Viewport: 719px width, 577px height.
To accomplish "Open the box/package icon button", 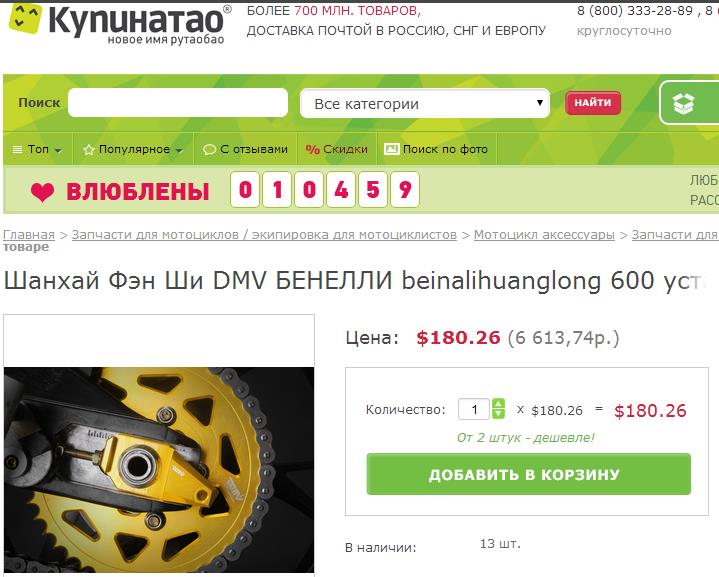I will [683, 103].
